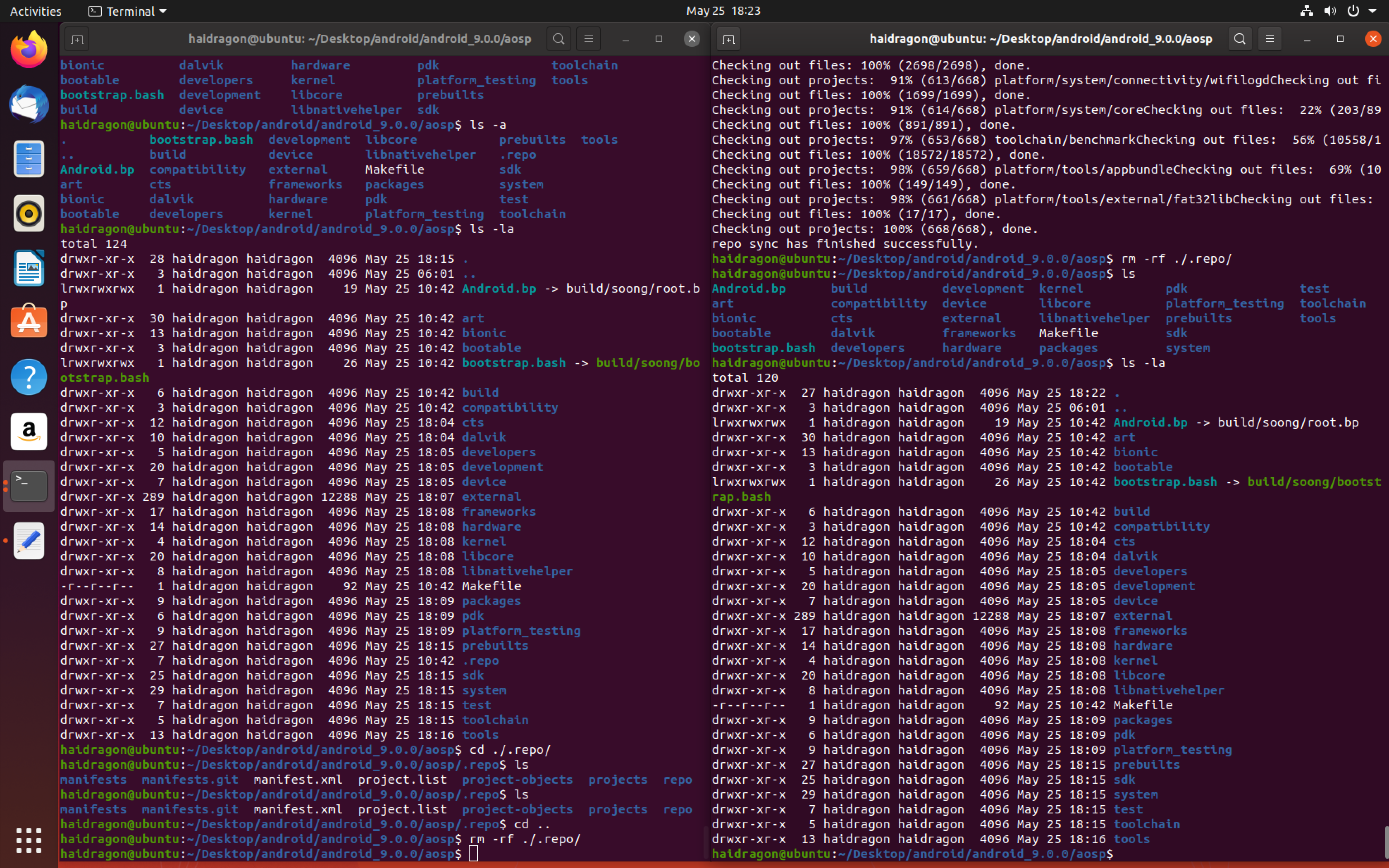Select the Terminal icon in dock
This screenshot has height=868, width=1389.
point(29,486)
